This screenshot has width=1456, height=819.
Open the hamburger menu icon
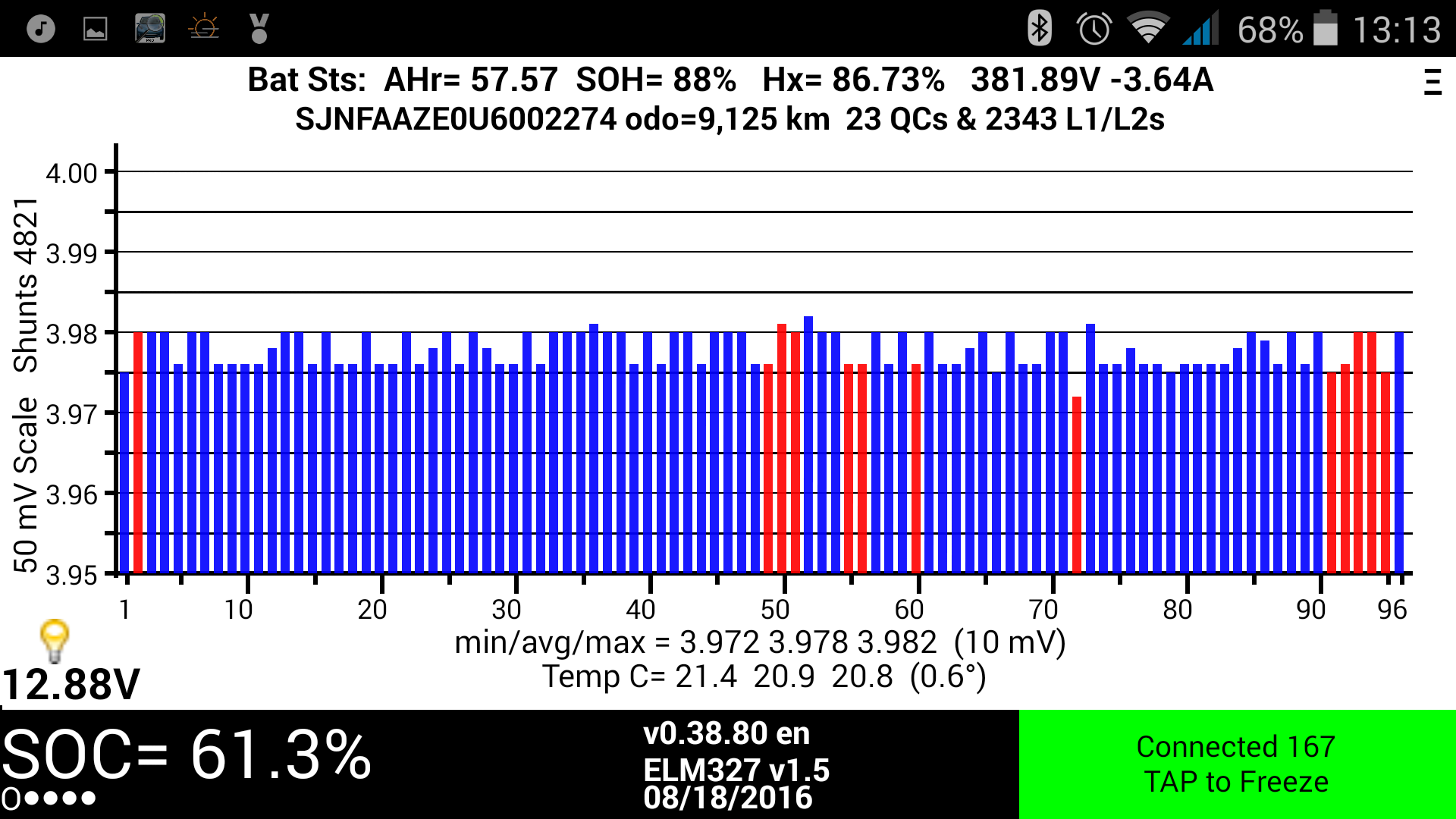coord(1432,82)
